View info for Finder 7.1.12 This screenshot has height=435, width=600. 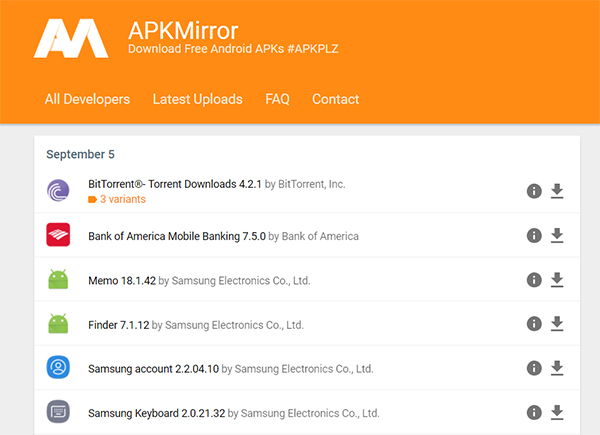pos(534,324)
